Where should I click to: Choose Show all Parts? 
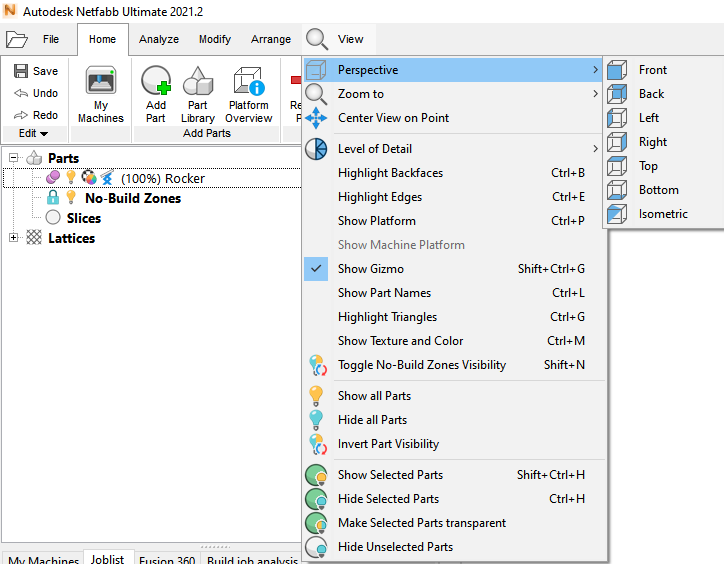click(x=455, y=396)
